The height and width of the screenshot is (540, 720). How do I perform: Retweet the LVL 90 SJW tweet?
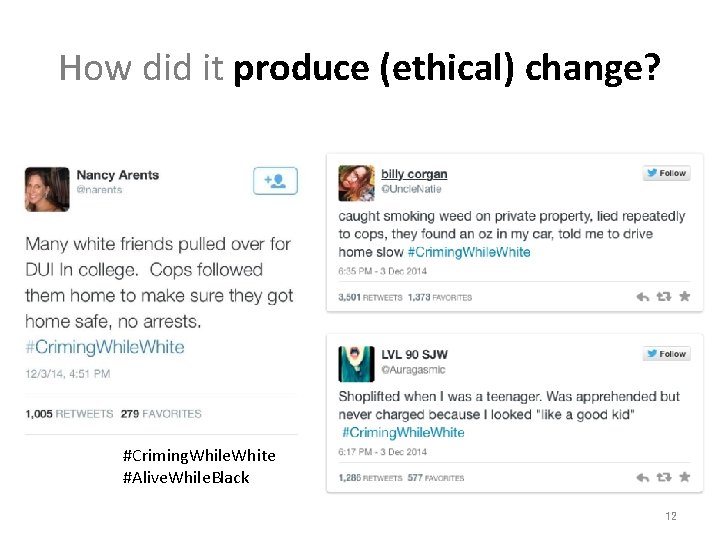click(664, 478)
